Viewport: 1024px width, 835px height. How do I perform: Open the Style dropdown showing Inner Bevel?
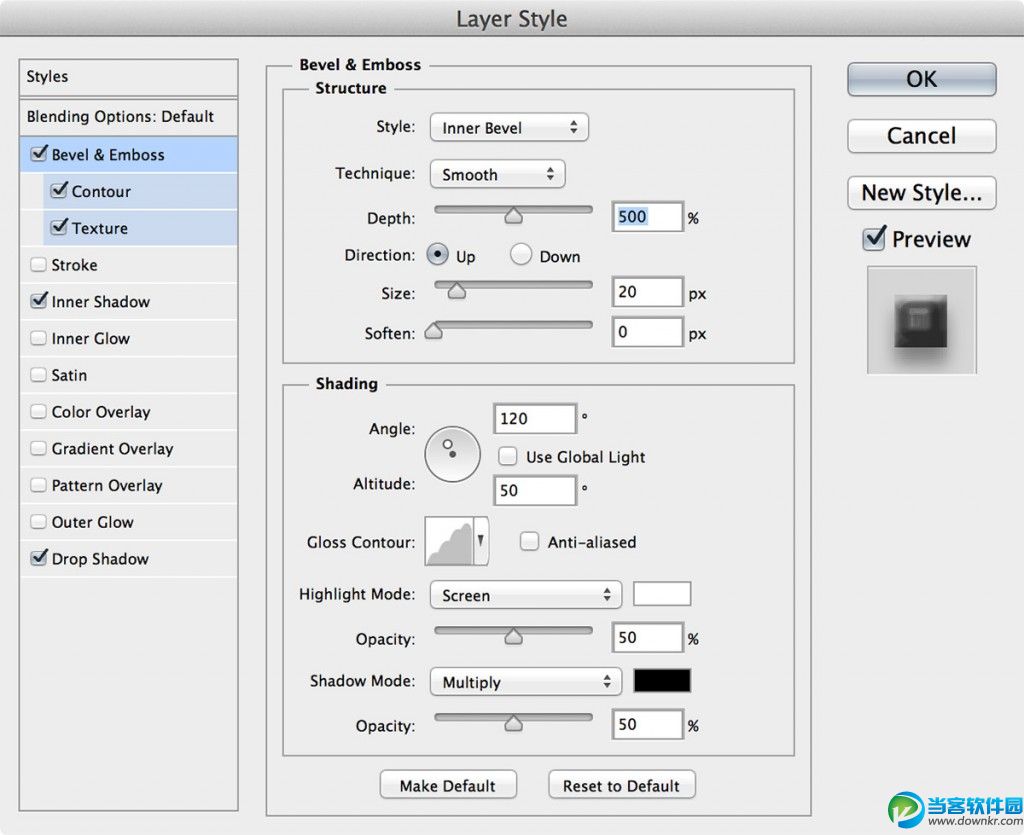509,127
